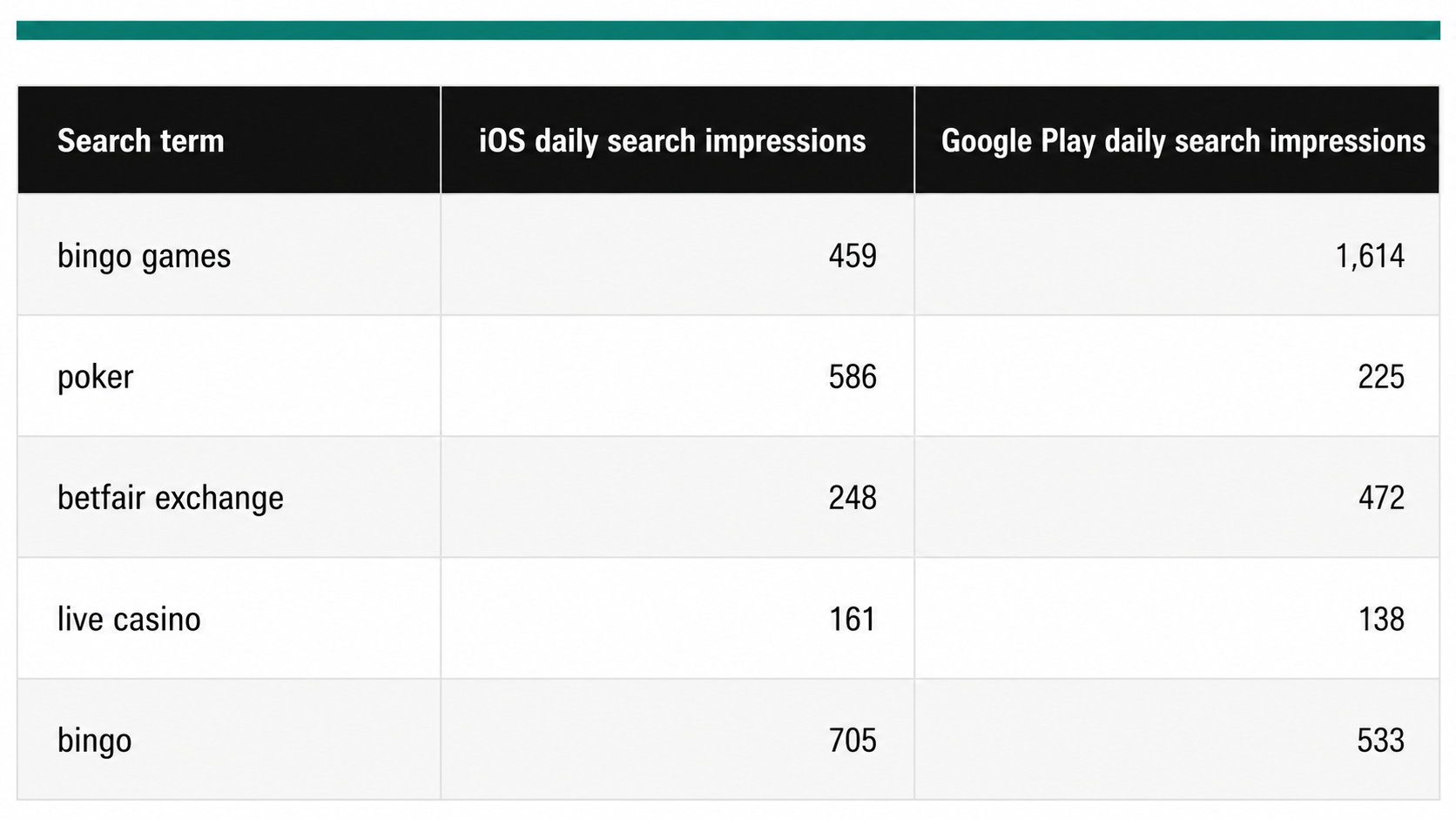Select the poker search term cell
Viewport: 1456px width, 819px height.
[95, 377]
